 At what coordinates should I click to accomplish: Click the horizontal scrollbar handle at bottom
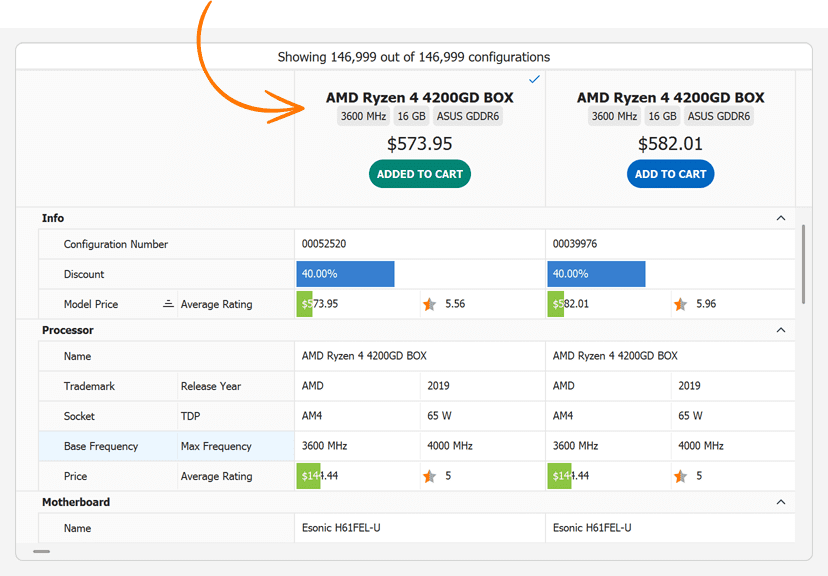click(42, 551)
